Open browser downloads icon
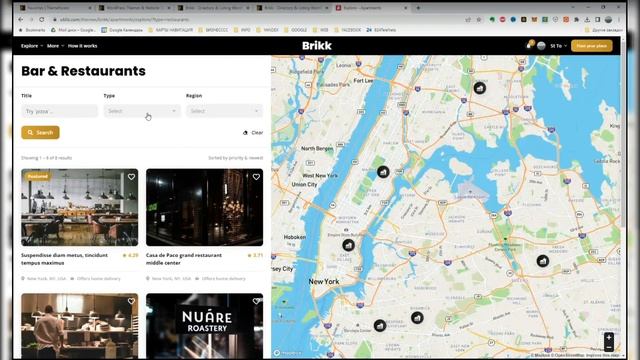This screenshot has width=640, height=360. coord(587,19)
